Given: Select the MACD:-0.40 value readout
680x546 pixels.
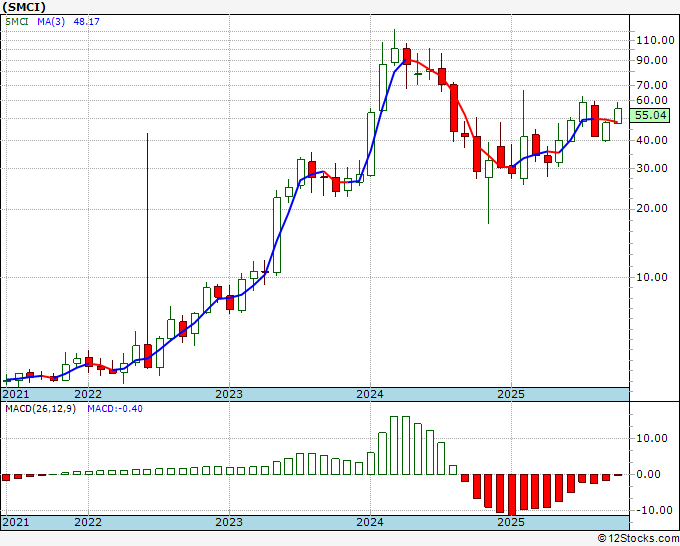Looking at the screenshot, I should (115, 409).
